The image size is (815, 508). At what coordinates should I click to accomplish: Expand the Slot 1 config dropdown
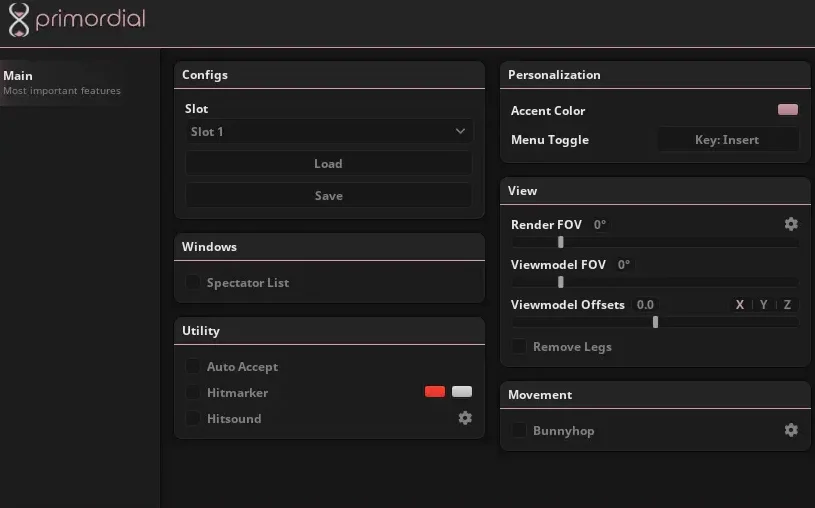pyautogui.click(x=328, y=132)
